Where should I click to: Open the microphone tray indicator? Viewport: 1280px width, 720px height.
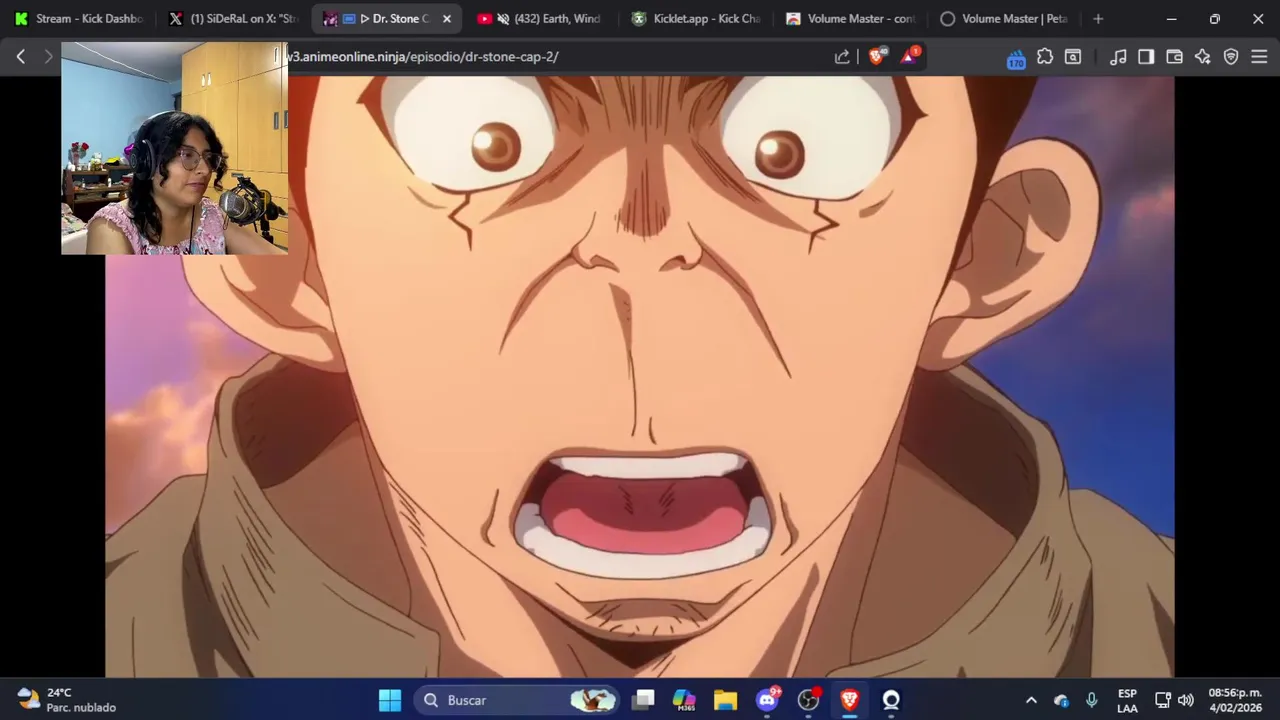(x=1092, y=700)
